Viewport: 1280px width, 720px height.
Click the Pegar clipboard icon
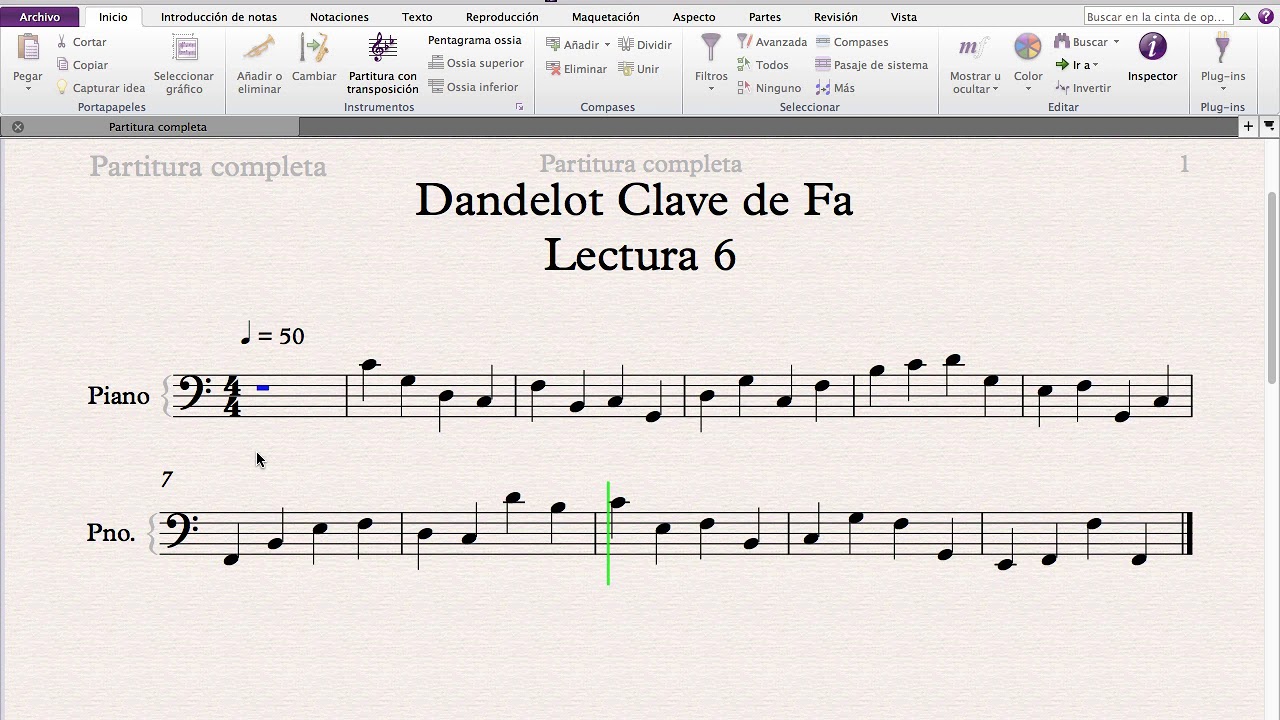tap(28, 49)
